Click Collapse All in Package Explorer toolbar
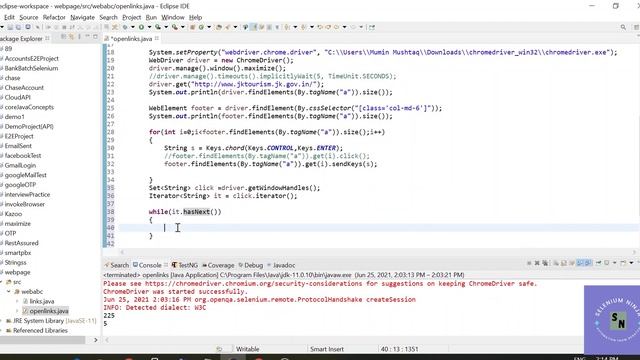Viewport: 640px width, 360px height. 63,37
